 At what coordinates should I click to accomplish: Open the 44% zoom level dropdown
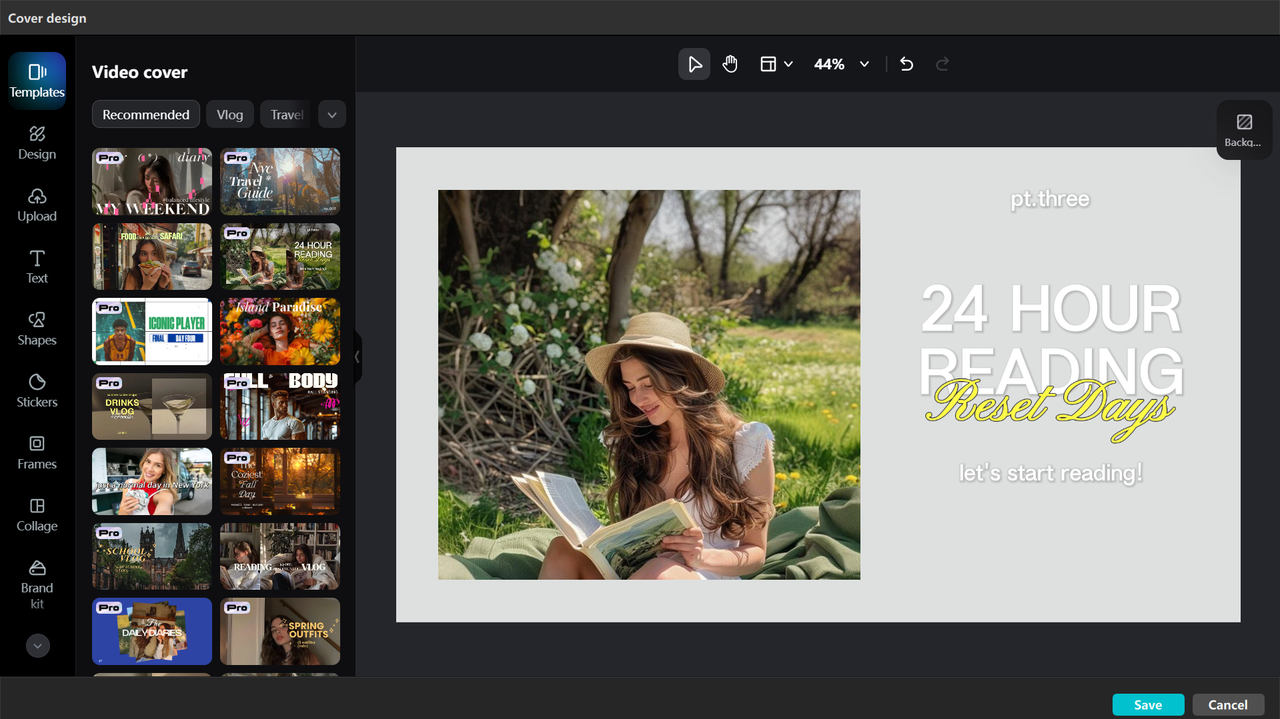tap(841, 64)
